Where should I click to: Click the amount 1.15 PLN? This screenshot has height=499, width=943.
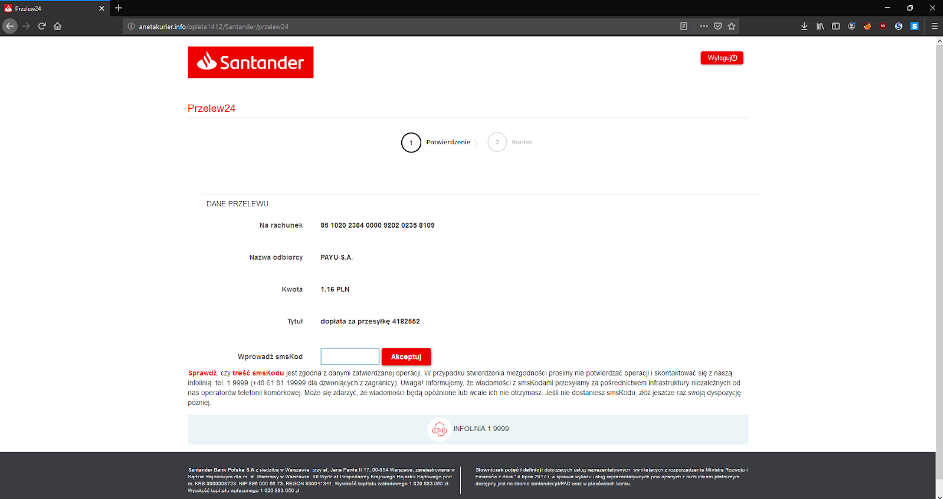click(335, 289)
